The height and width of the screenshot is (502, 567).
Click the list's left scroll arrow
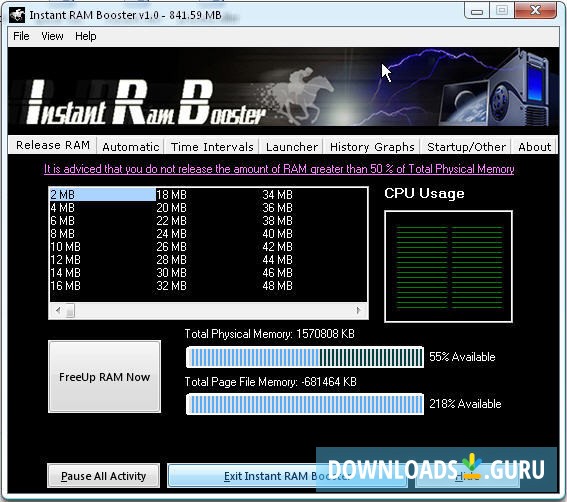click(x=58, y=310)
